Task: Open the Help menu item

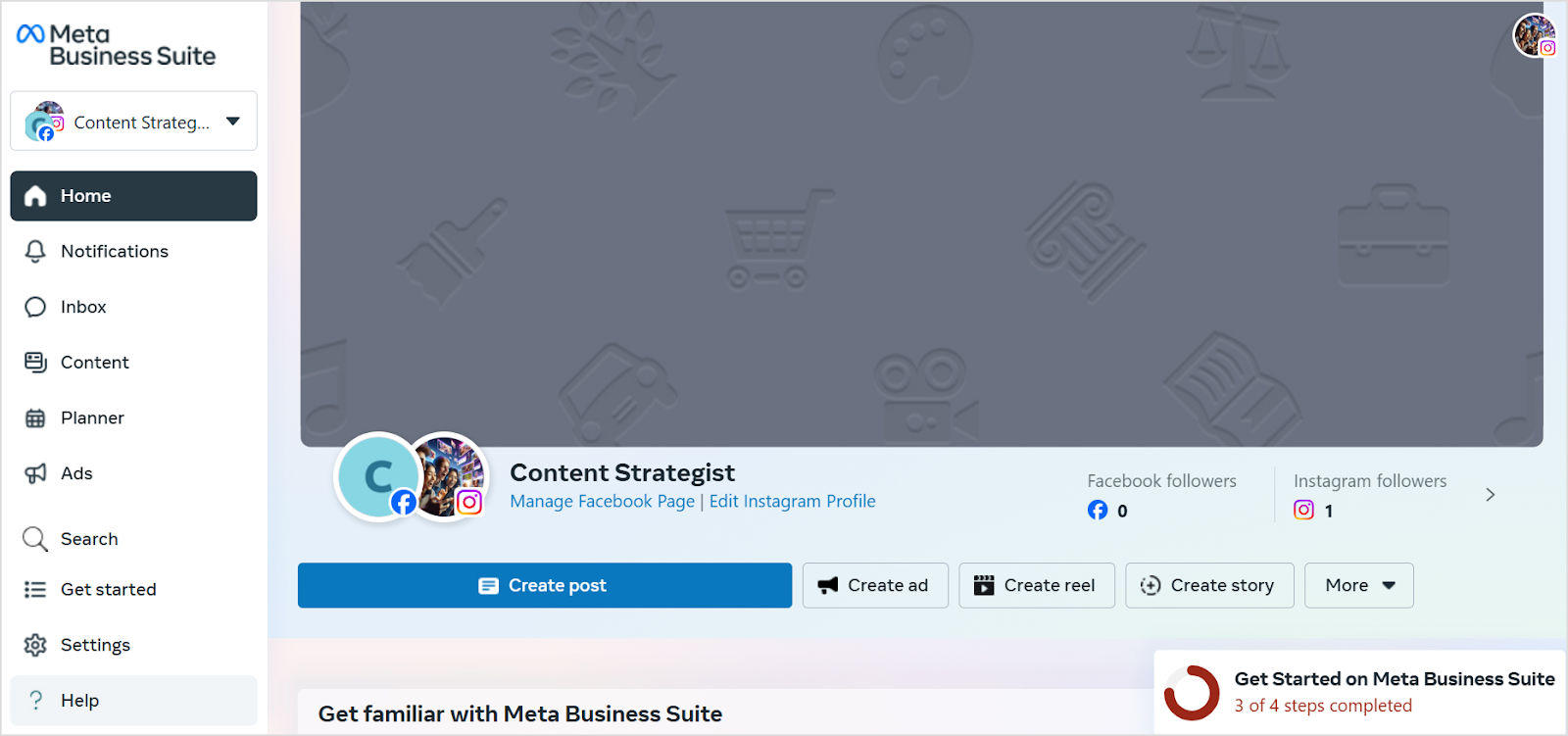Action: coord(133,701)
